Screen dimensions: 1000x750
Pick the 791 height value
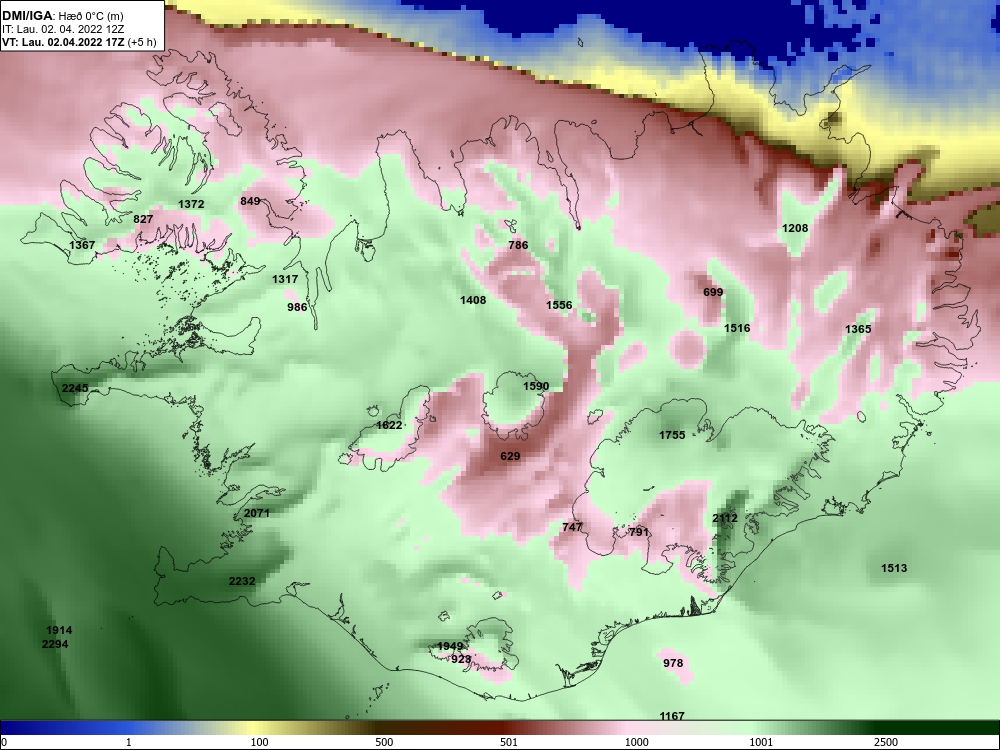[638, 532]
